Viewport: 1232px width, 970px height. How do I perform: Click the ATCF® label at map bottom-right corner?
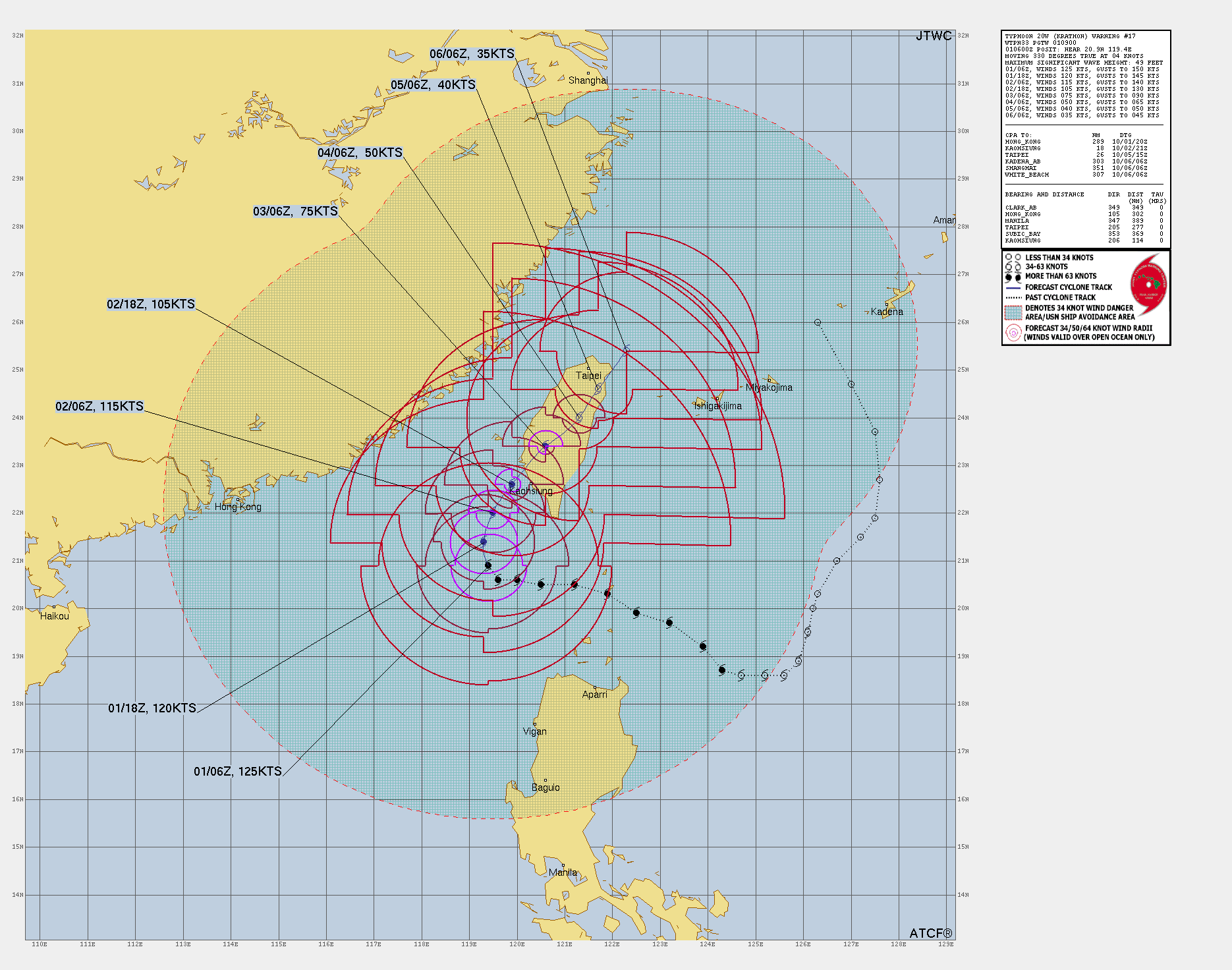(x=931, y=933)
